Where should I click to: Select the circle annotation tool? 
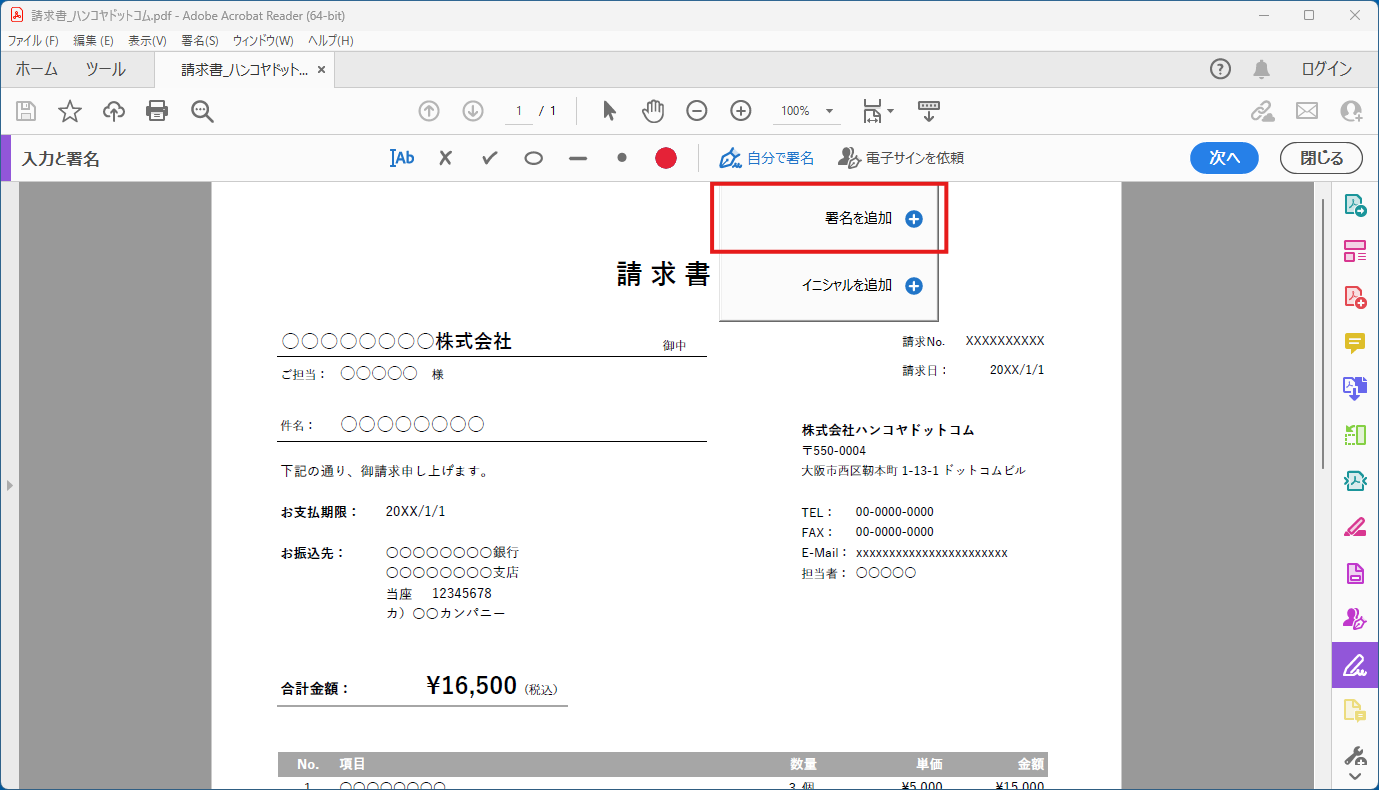[533, 157]
